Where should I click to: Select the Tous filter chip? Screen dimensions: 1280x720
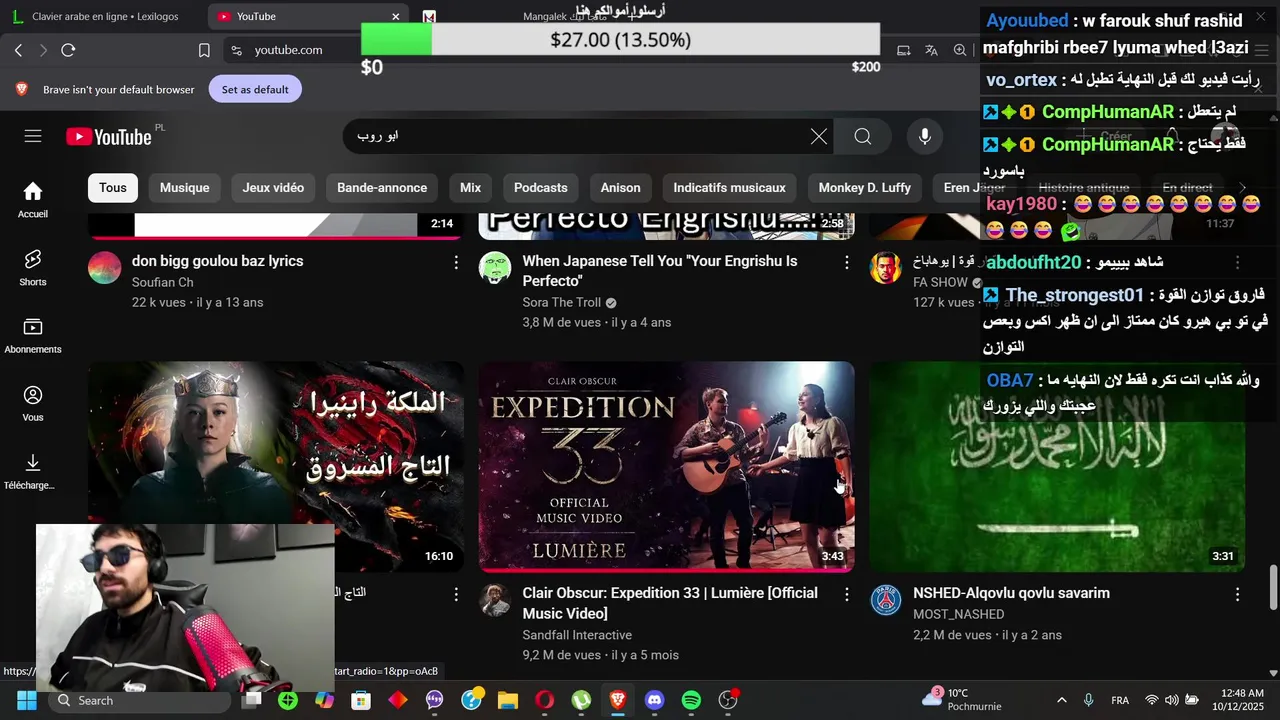[113, 188]
